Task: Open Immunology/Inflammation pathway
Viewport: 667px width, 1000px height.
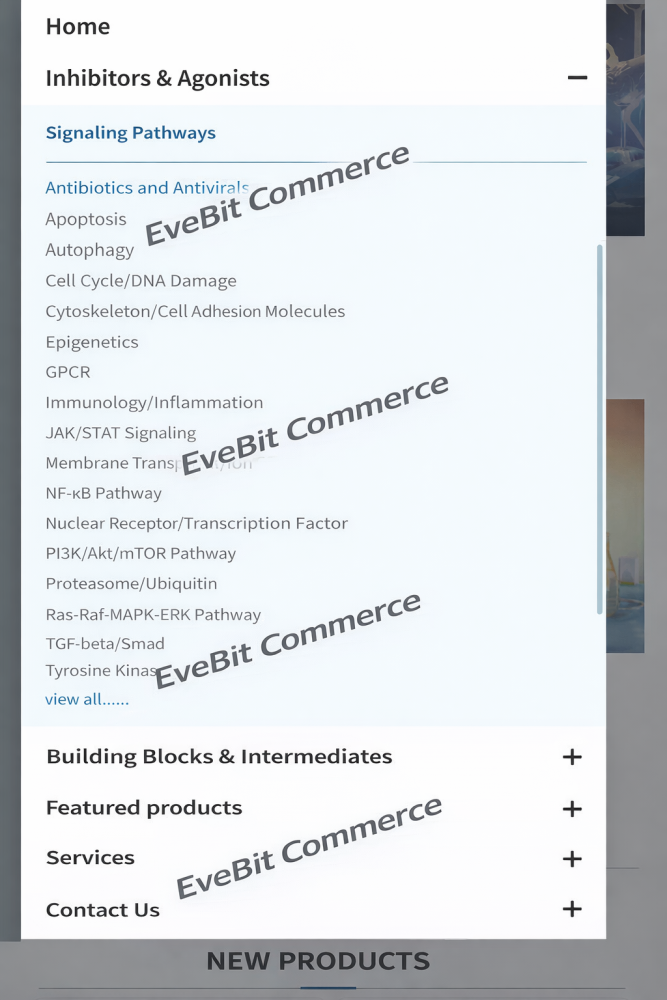Action: tap(154, 402)
